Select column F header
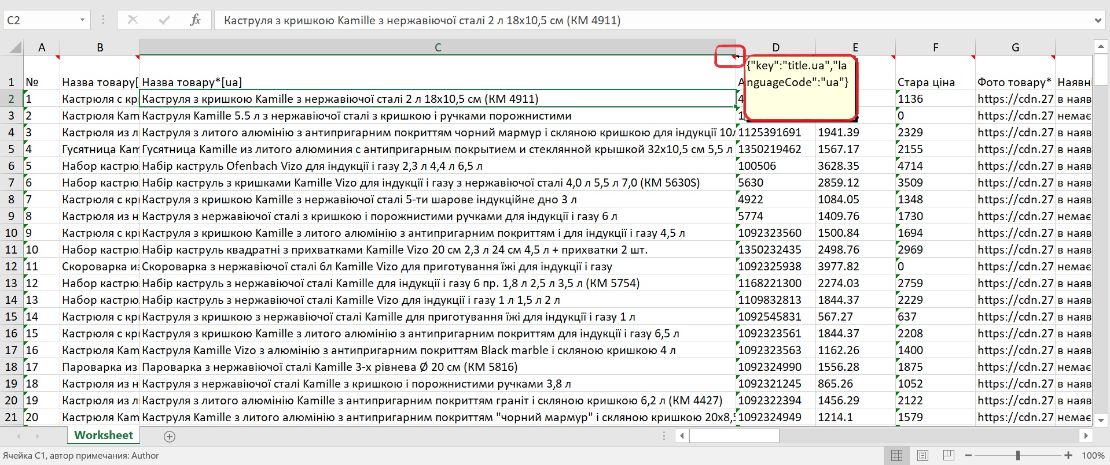Viewport: 1110px width, 465px height. [935, 47]
